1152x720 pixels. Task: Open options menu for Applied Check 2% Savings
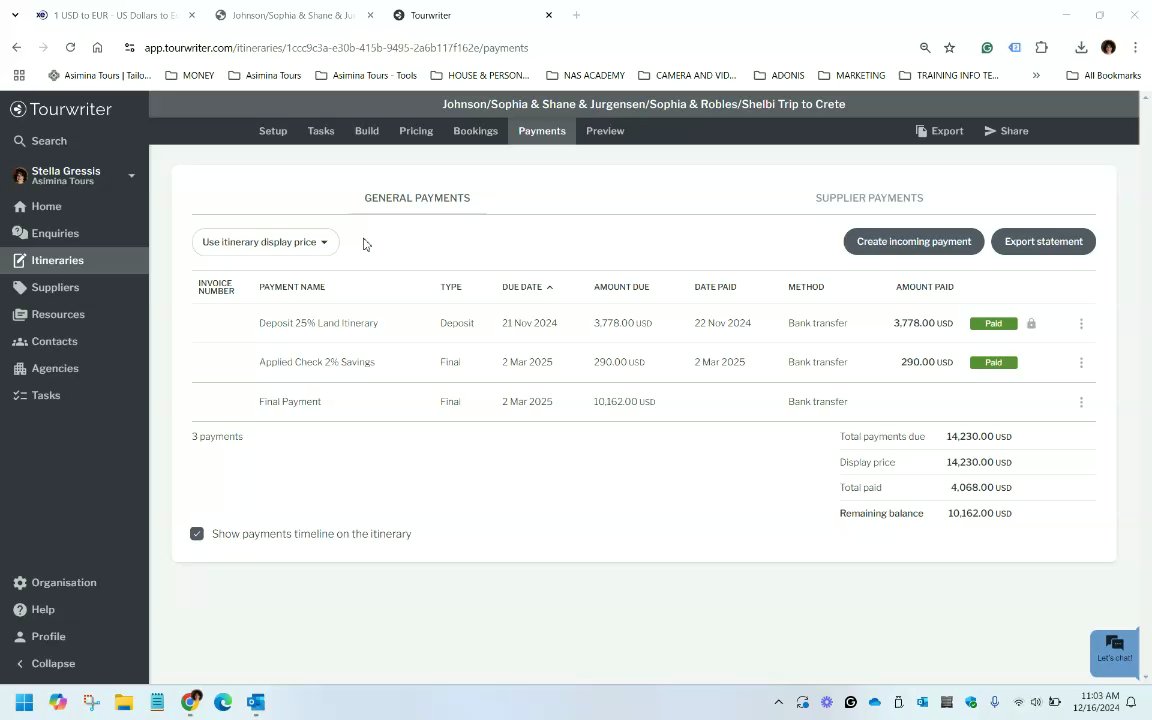tap(1081, 362)
